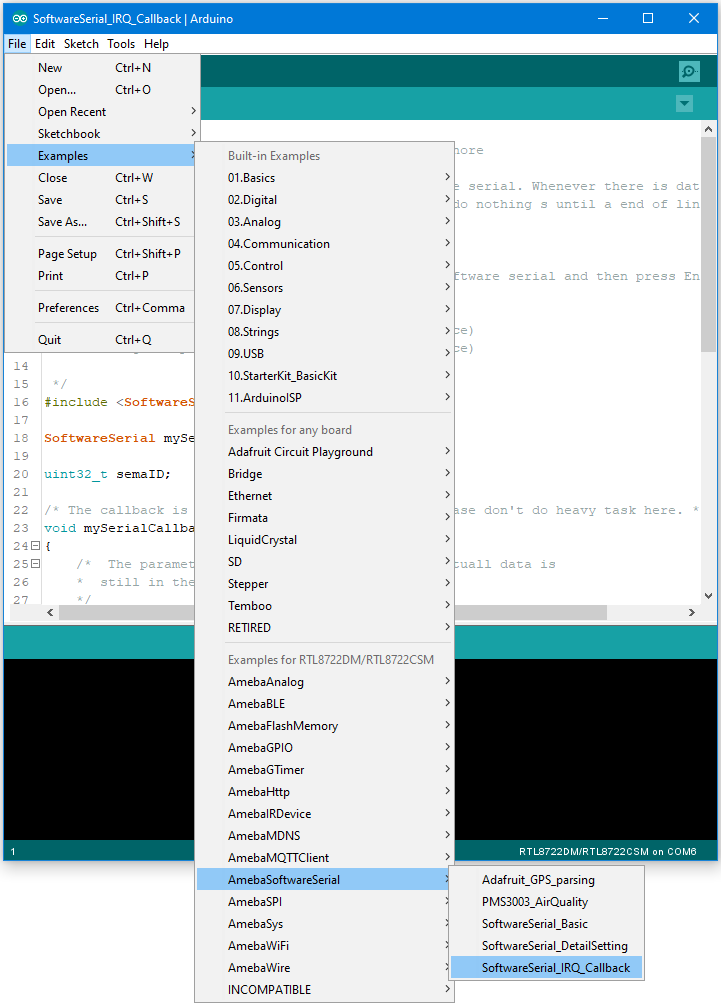Choose Close in the File menu
The height and width of the screenshot is (1006, 721).
(x=103, y=178)
